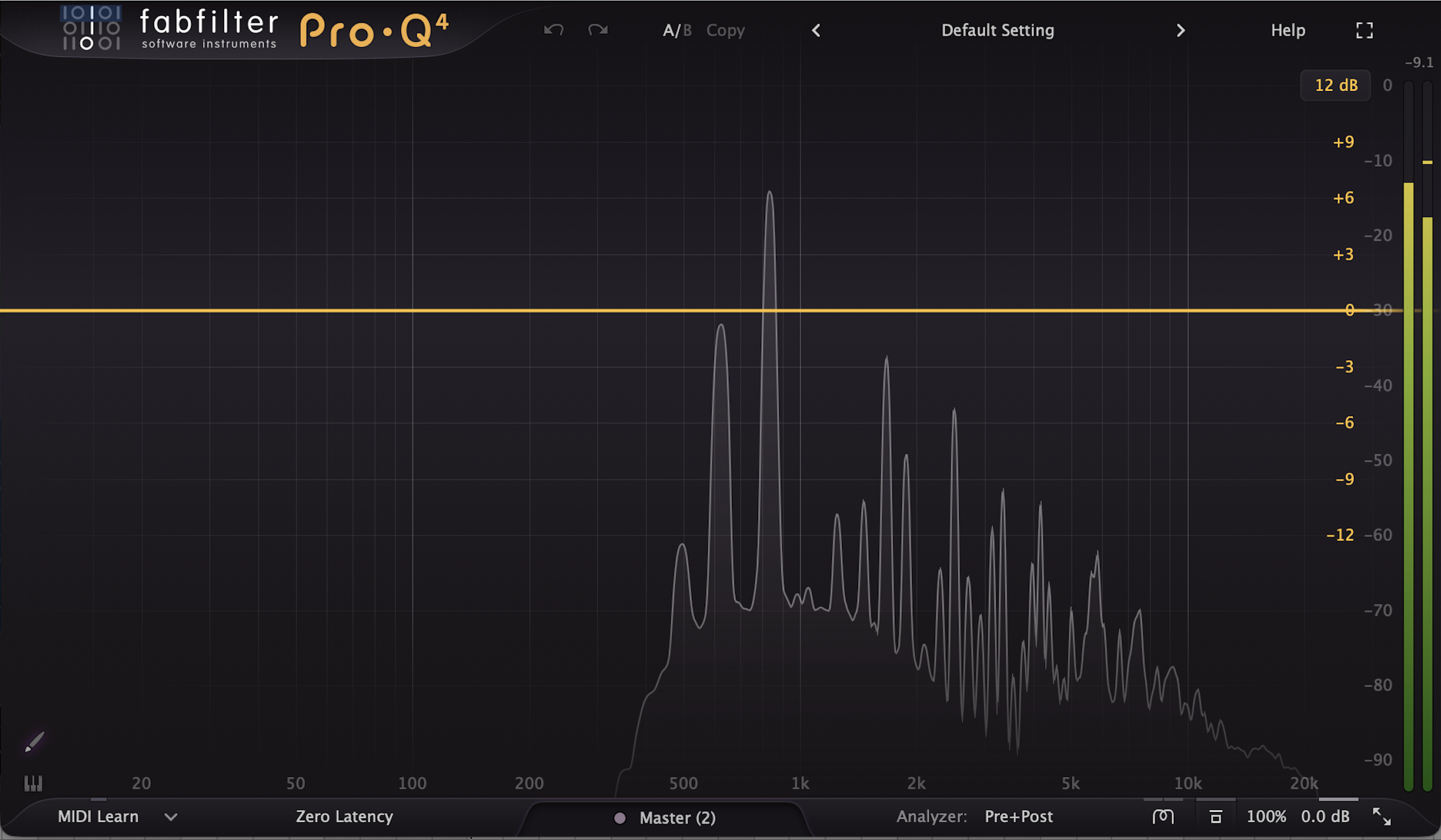Click the +9 dB scale label
The image size is (1441, 840).
(1344, 142)
